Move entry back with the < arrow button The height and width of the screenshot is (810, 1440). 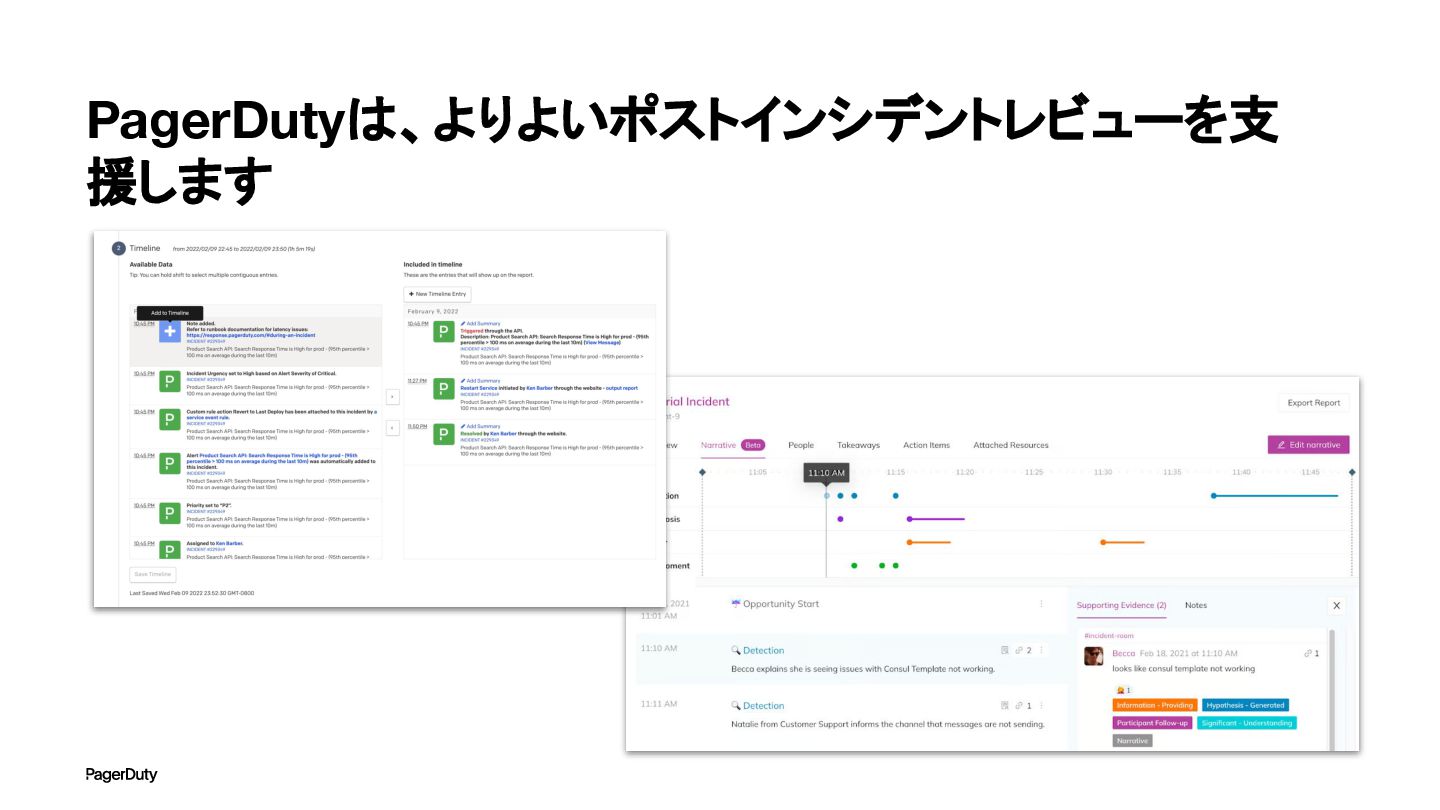tap(392, 428)
